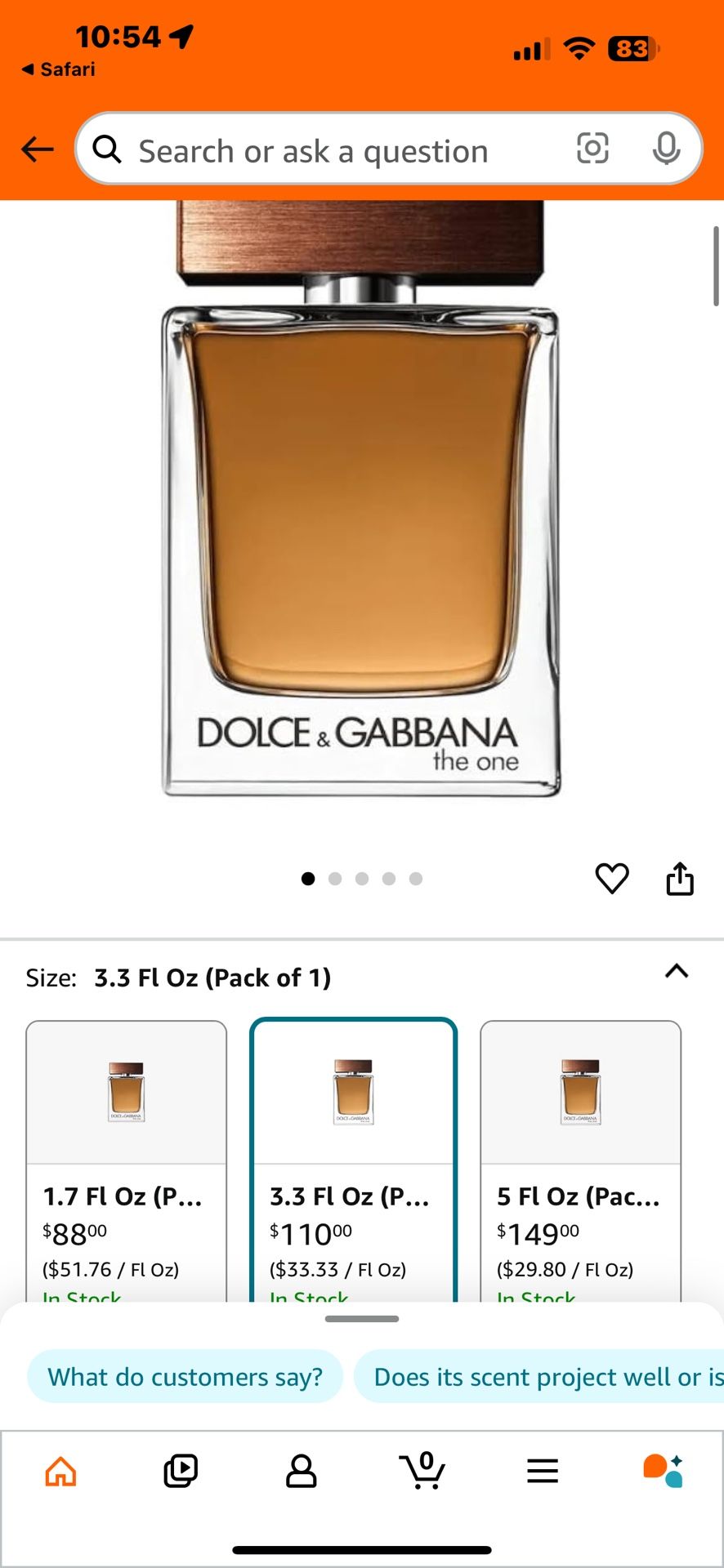Viewport: 724px width, 1568px height.
Task: Tap "What do customers say?" suggestion
Action: click(185, 1377)
